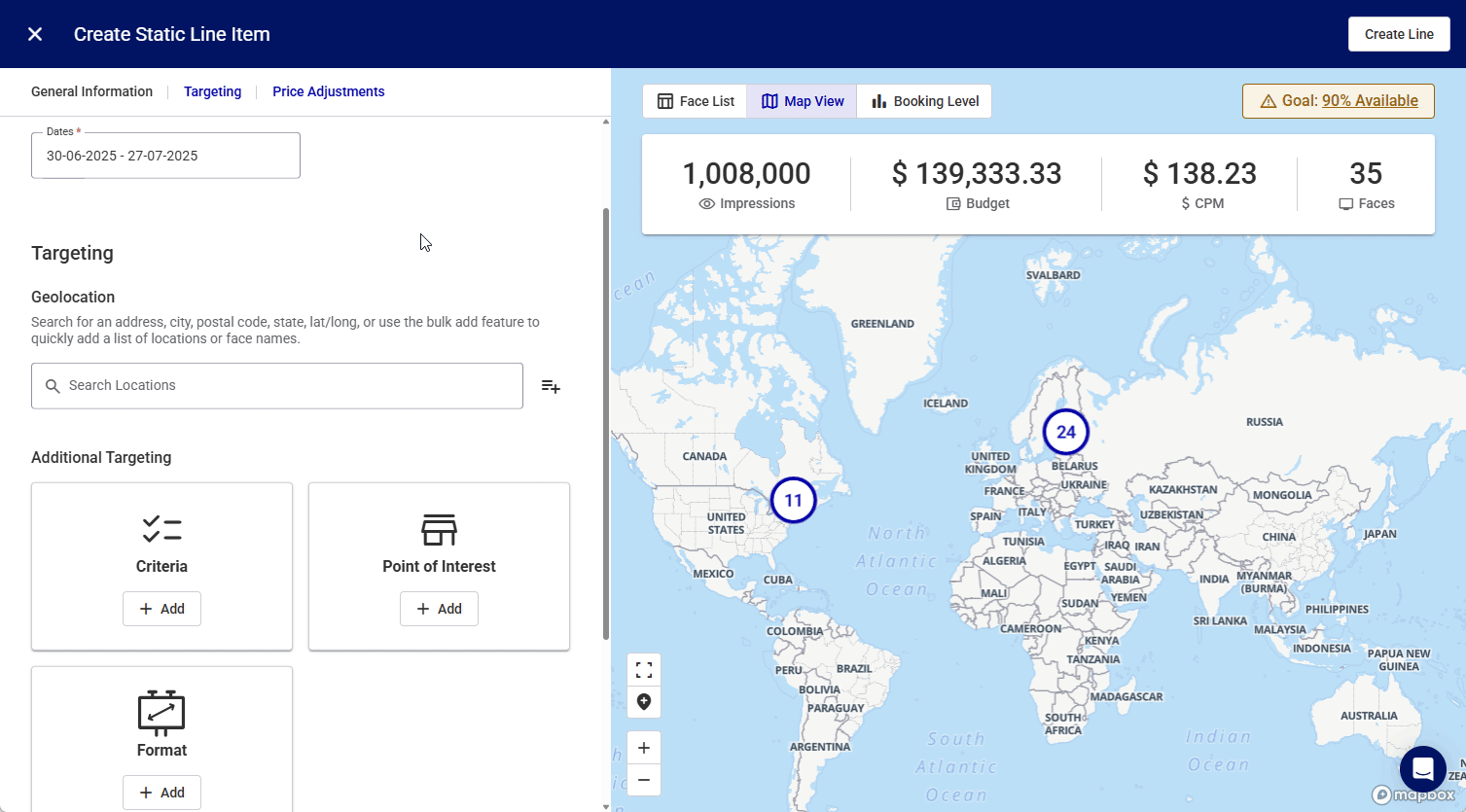Click the BRAZIL label on map

[x=854, y=669]
